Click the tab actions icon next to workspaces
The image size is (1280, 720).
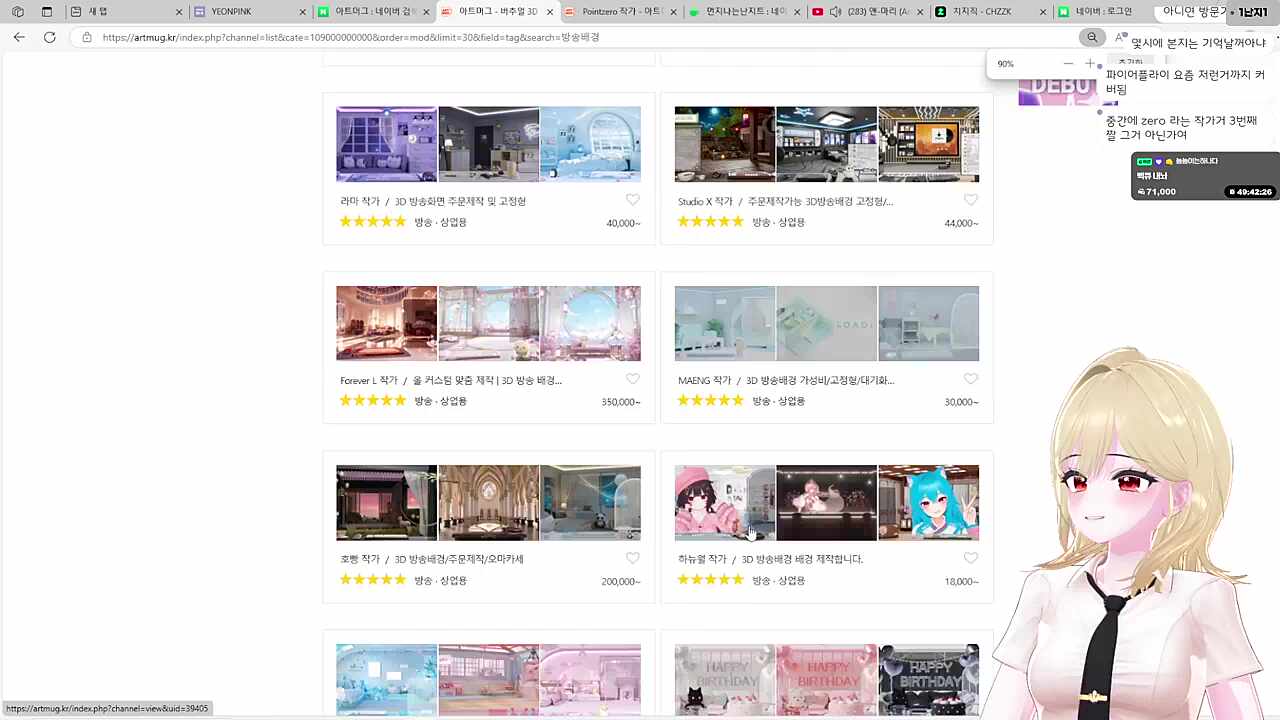tap(47, 12)
